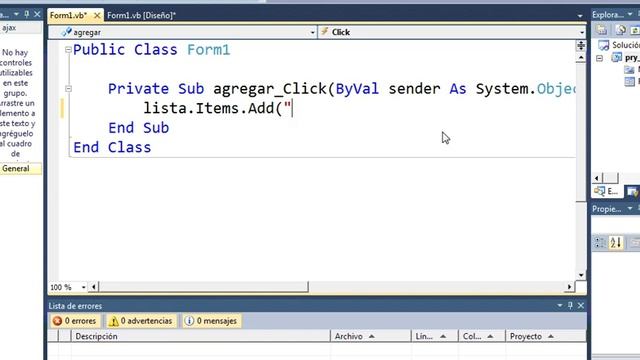Collapse the Public Class Form1 region

[68, 50]
